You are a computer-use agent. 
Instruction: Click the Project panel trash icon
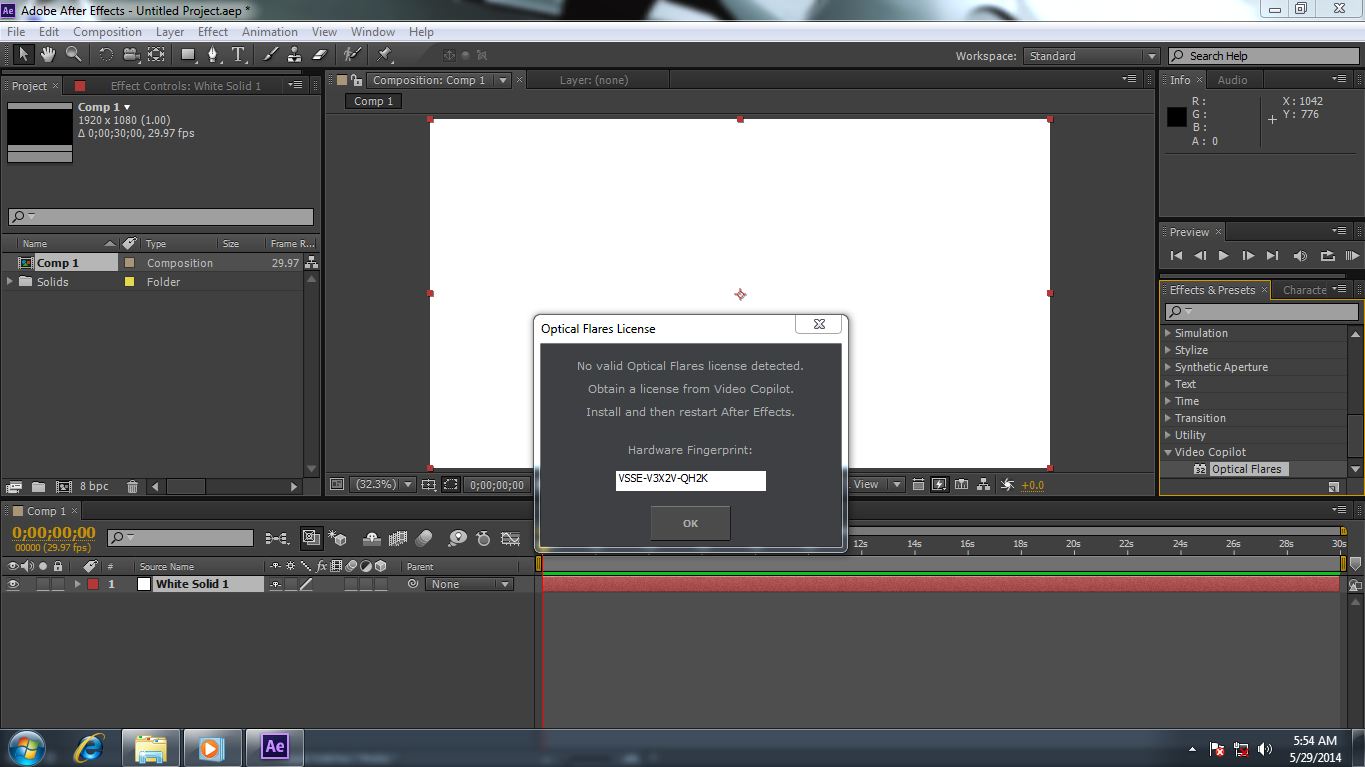tap(132, 487)
